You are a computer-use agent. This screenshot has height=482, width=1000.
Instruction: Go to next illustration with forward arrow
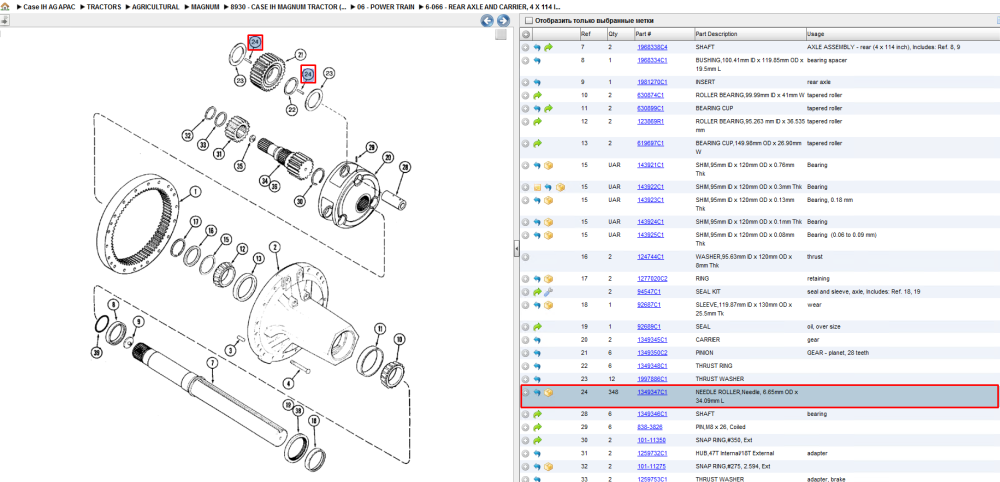503,20
